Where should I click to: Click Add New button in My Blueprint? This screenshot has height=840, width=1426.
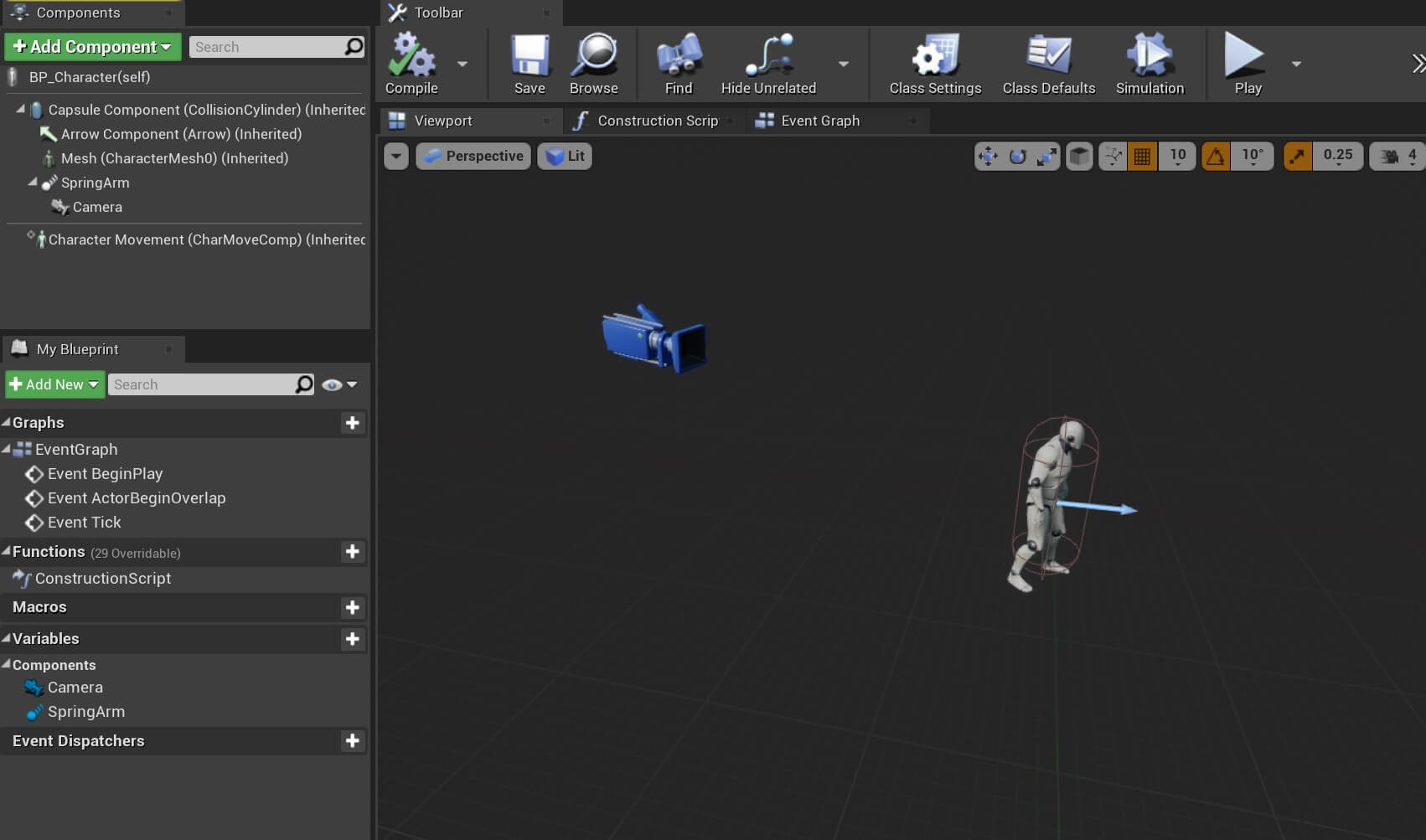point(54,384)
